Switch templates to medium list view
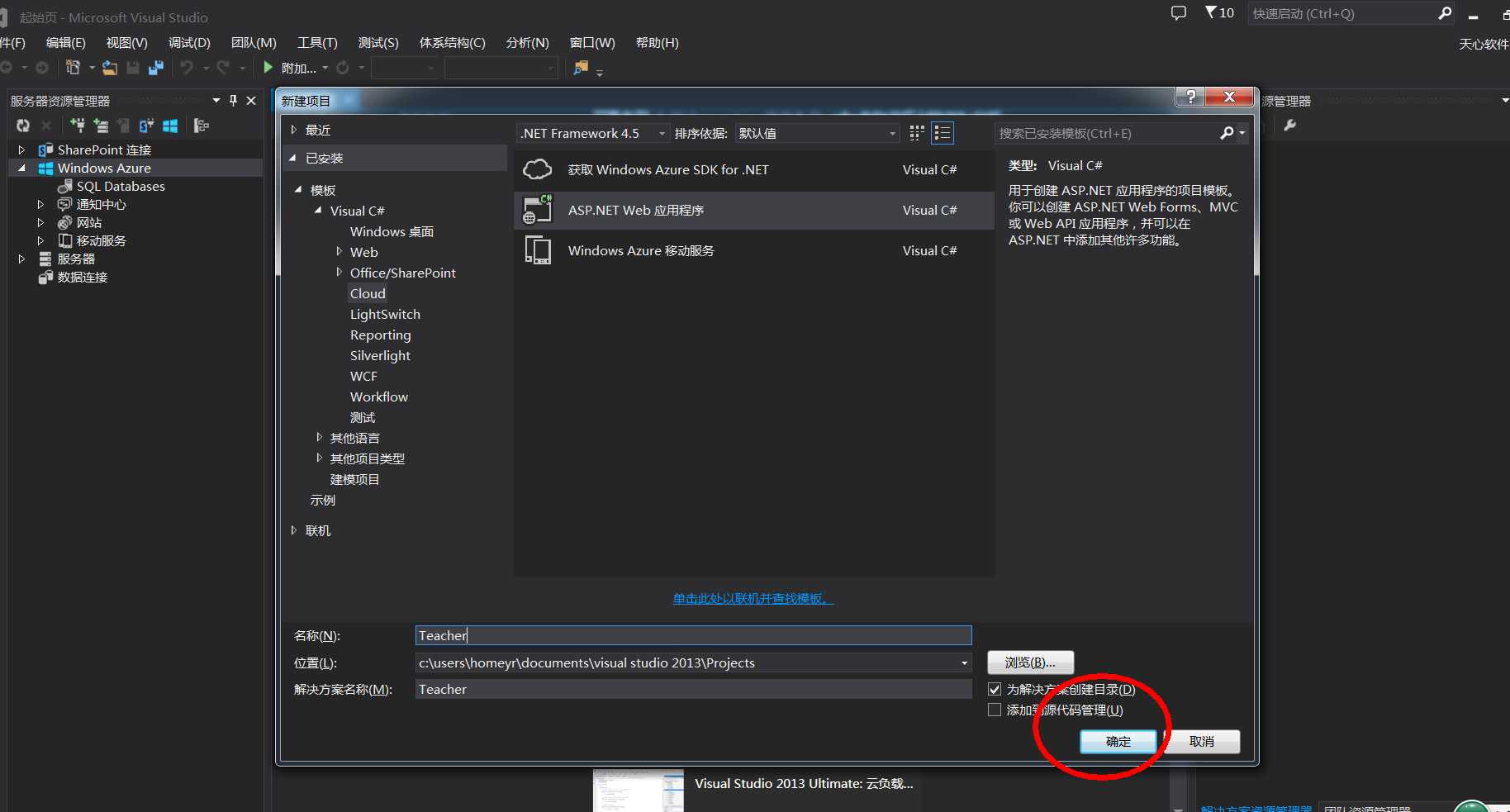Viewport: 1510px width, 812px height. pyautogui.click(x=943, y=133)
